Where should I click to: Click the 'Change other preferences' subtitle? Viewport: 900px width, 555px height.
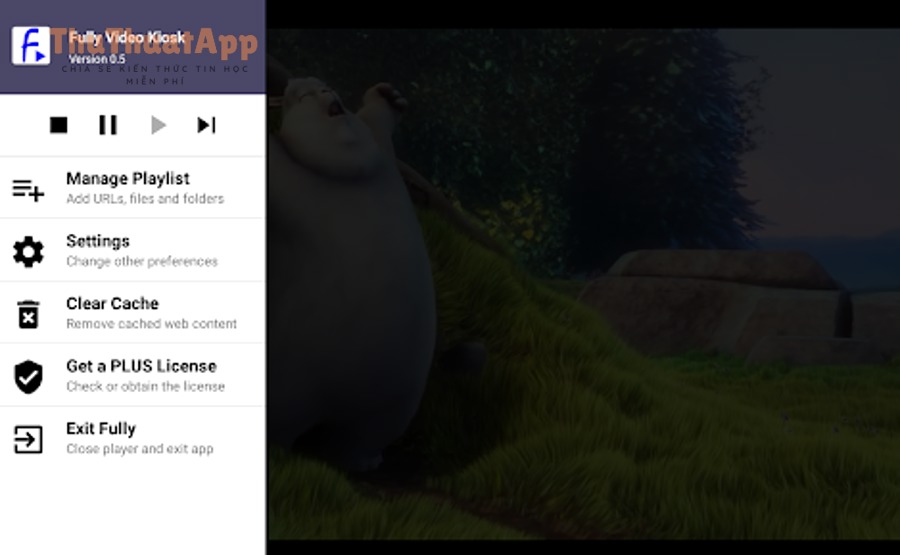[x=142, y=261]
